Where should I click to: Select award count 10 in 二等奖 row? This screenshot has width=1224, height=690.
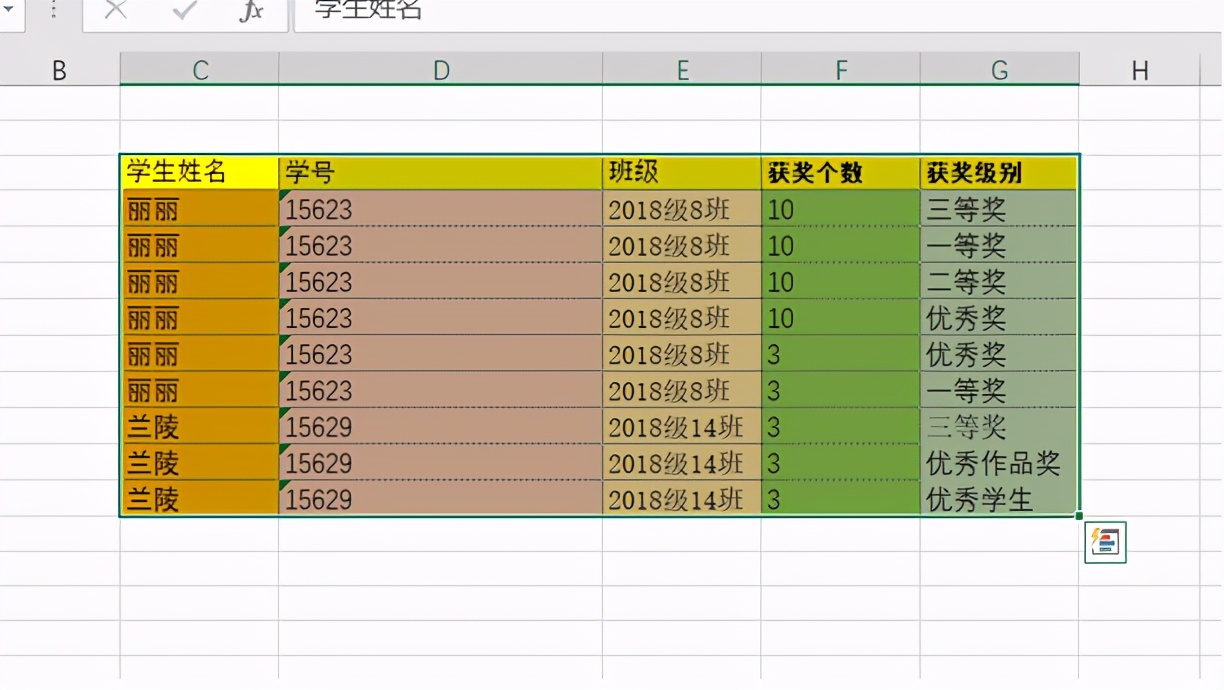click(841, 281)
